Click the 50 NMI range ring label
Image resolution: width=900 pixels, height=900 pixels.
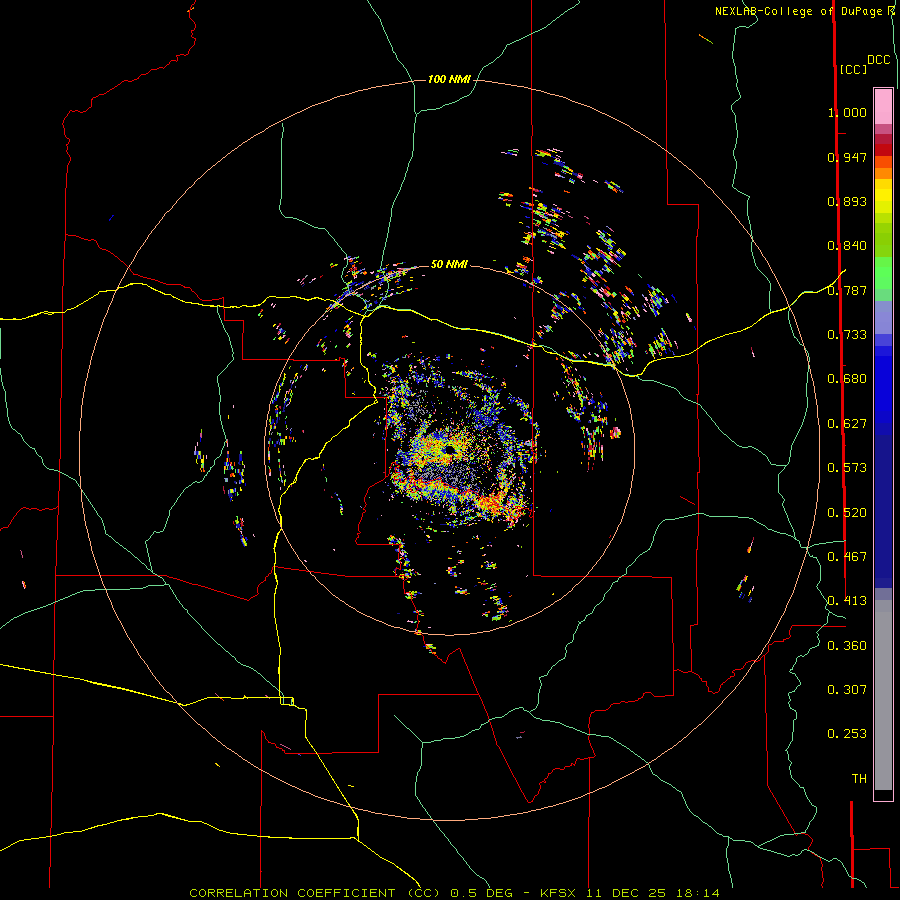tap(449, 264)
